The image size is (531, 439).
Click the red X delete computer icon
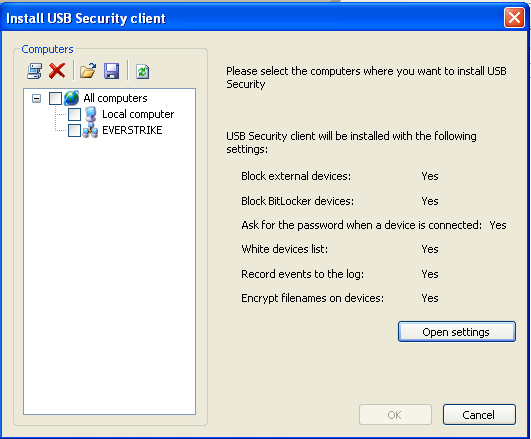[x=57, y=71]
